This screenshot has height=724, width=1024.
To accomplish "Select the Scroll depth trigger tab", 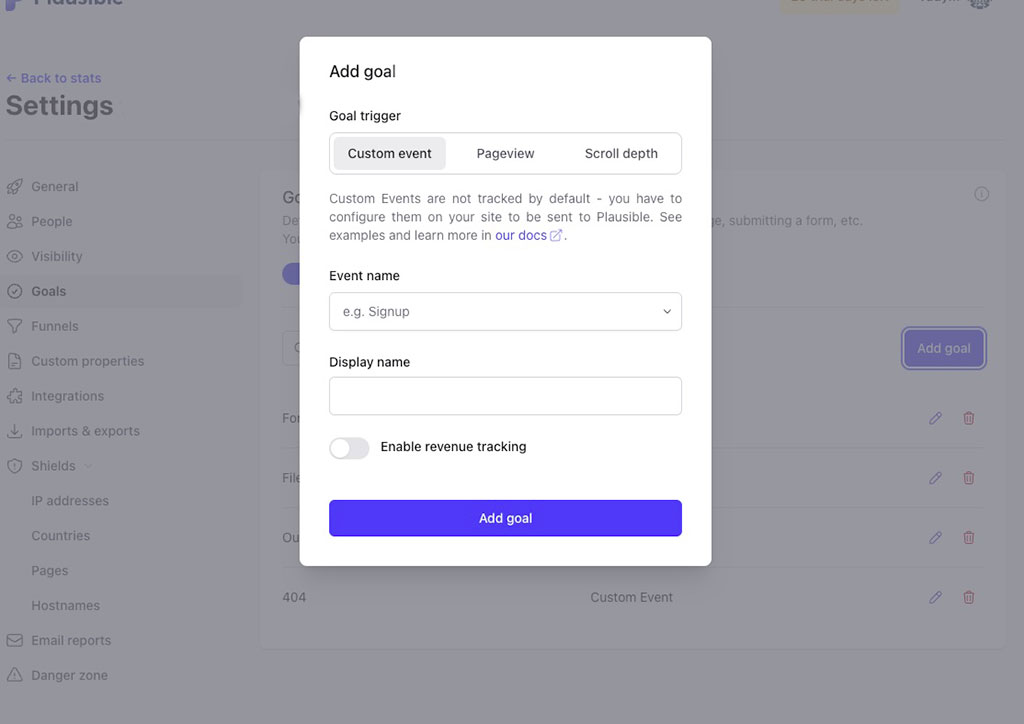I will pos(621,153).
